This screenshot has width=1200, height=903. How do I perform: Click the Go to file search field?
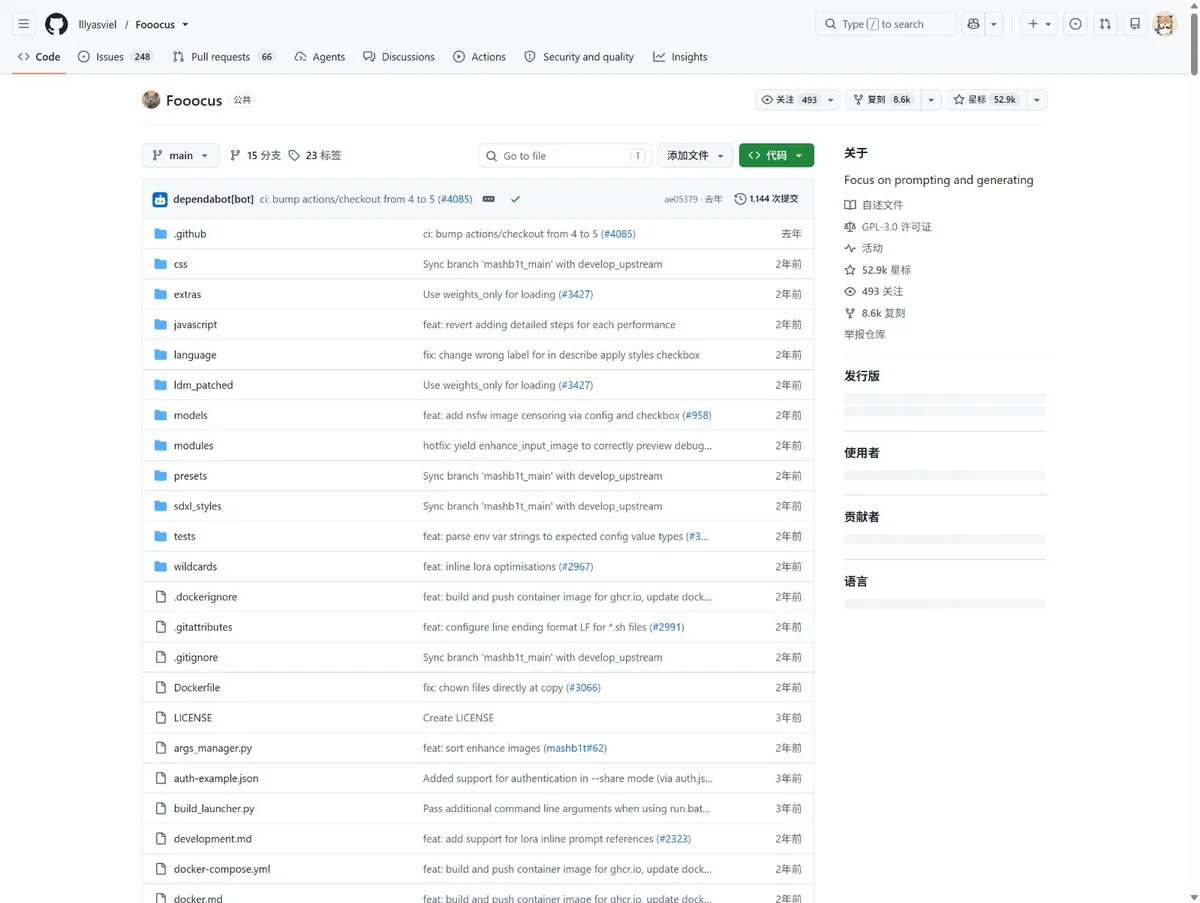(x=565, y=155)
